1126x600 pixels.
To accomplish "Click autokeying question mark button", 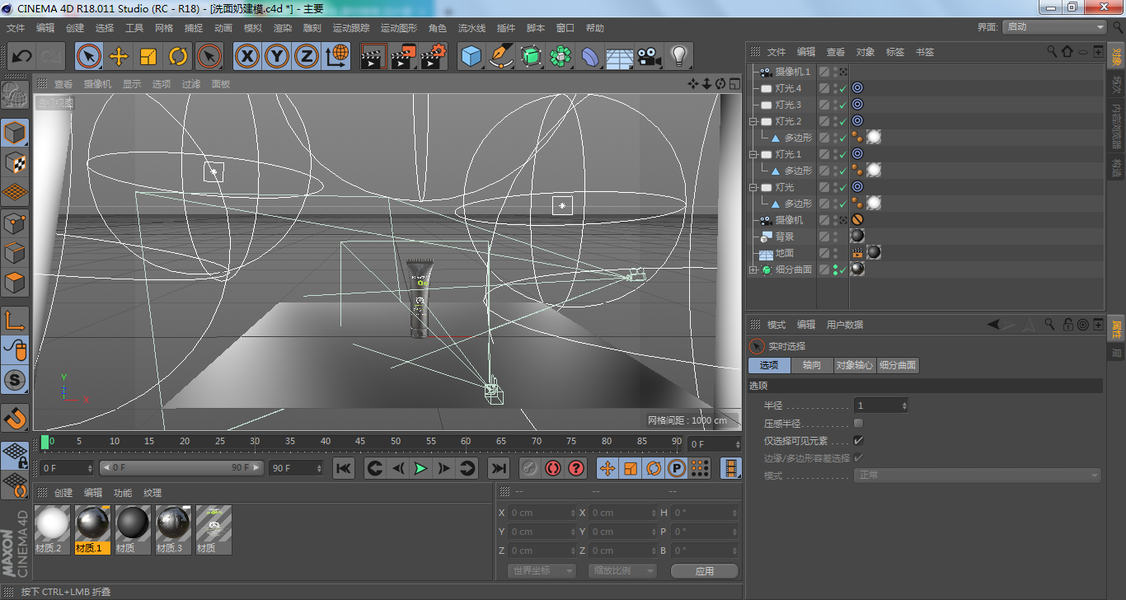I will (x=576, y=469).
